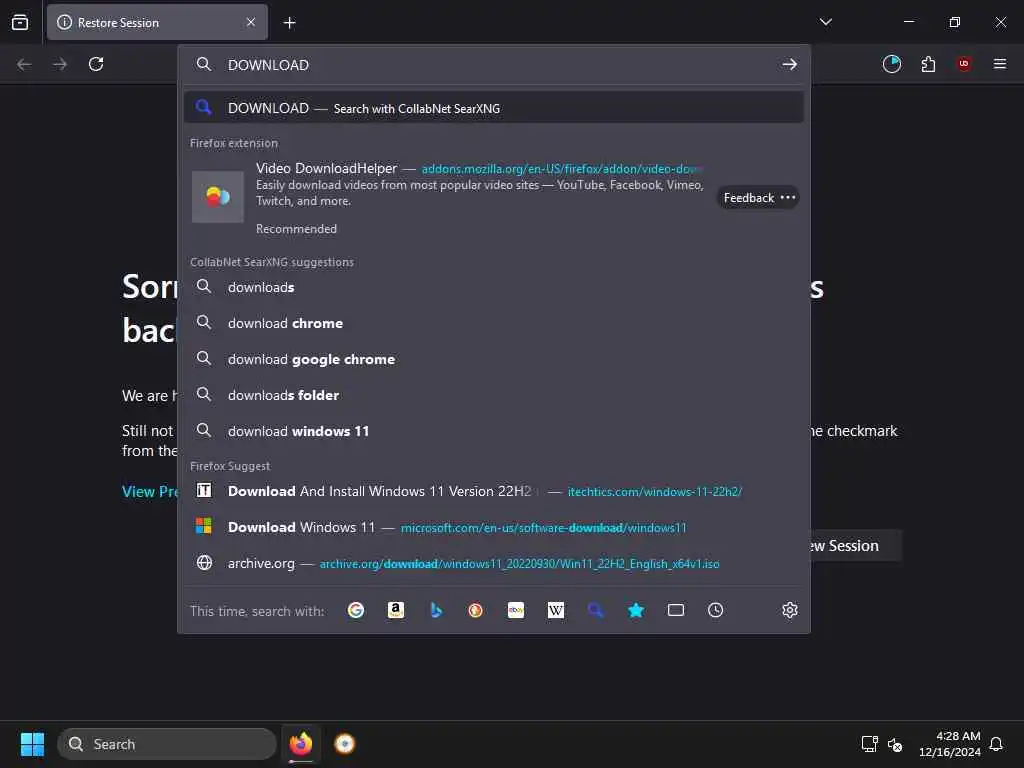The image size is (1024, 768).
Task: Choose the 'downloads' suggestion
Action: click(x=494, y=287)
